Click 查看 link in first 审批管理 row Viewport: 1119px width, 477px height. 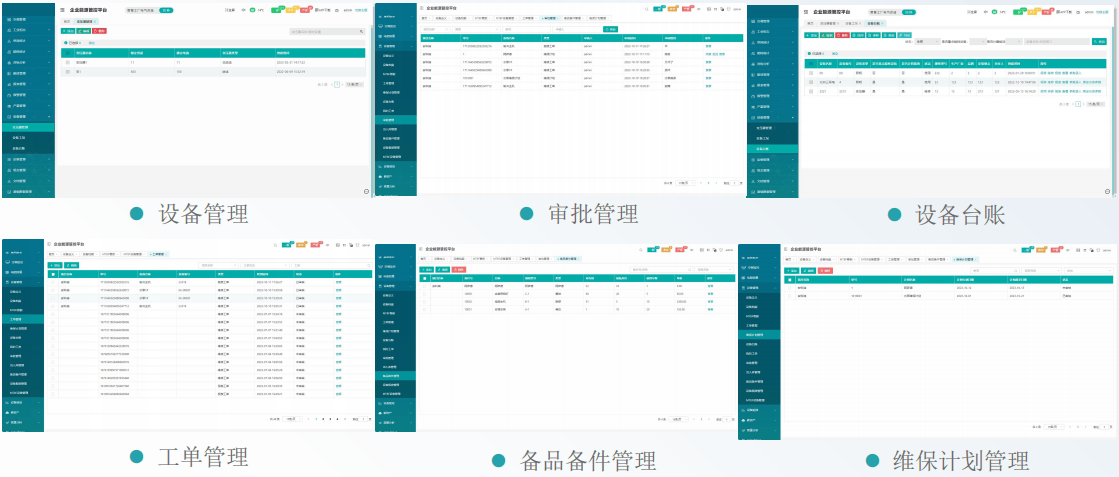point(709,46)
